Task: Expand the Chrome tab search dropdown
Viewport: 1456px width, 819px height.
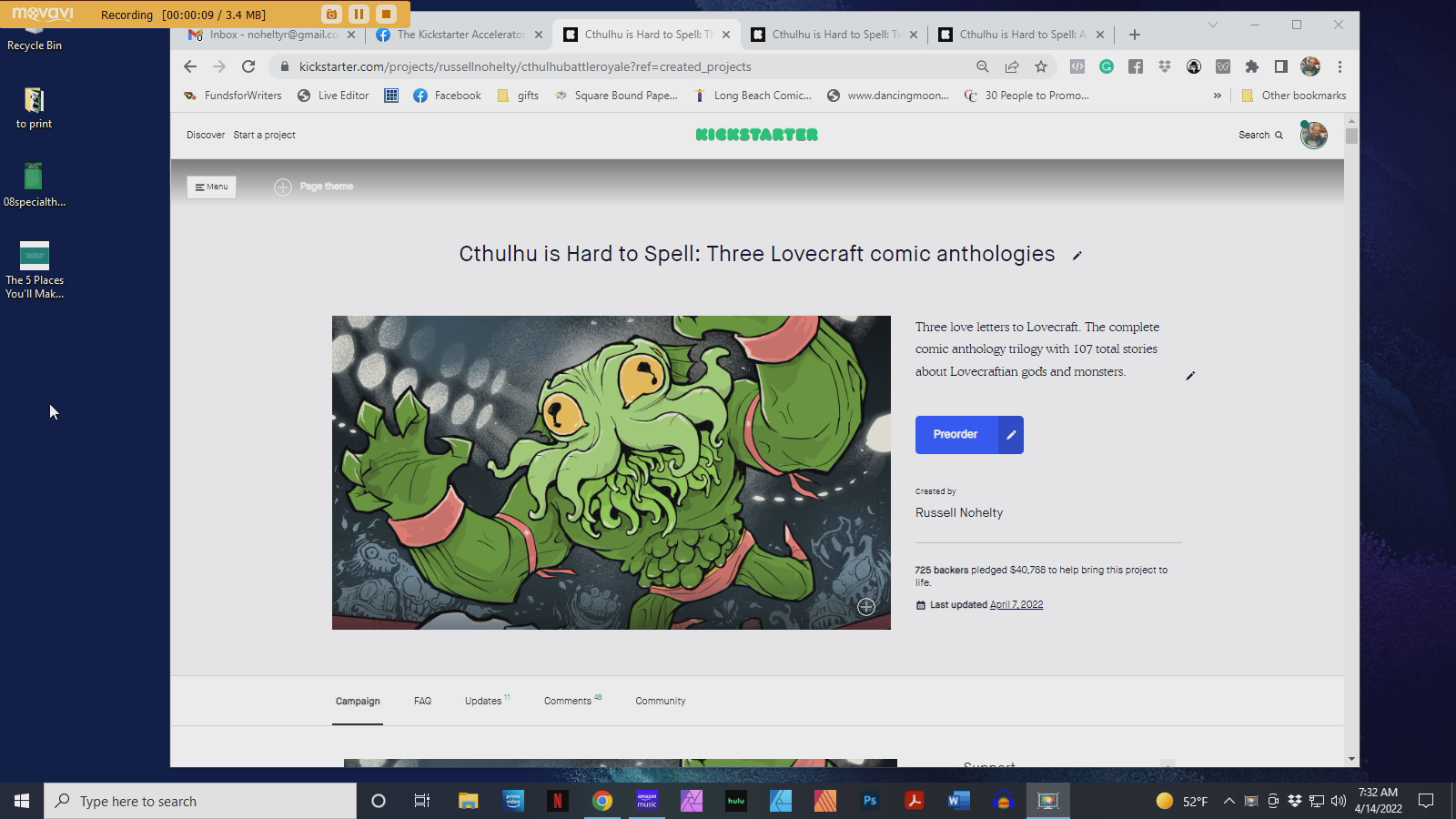Action: pyautogui.click(x=1212, y=25)
